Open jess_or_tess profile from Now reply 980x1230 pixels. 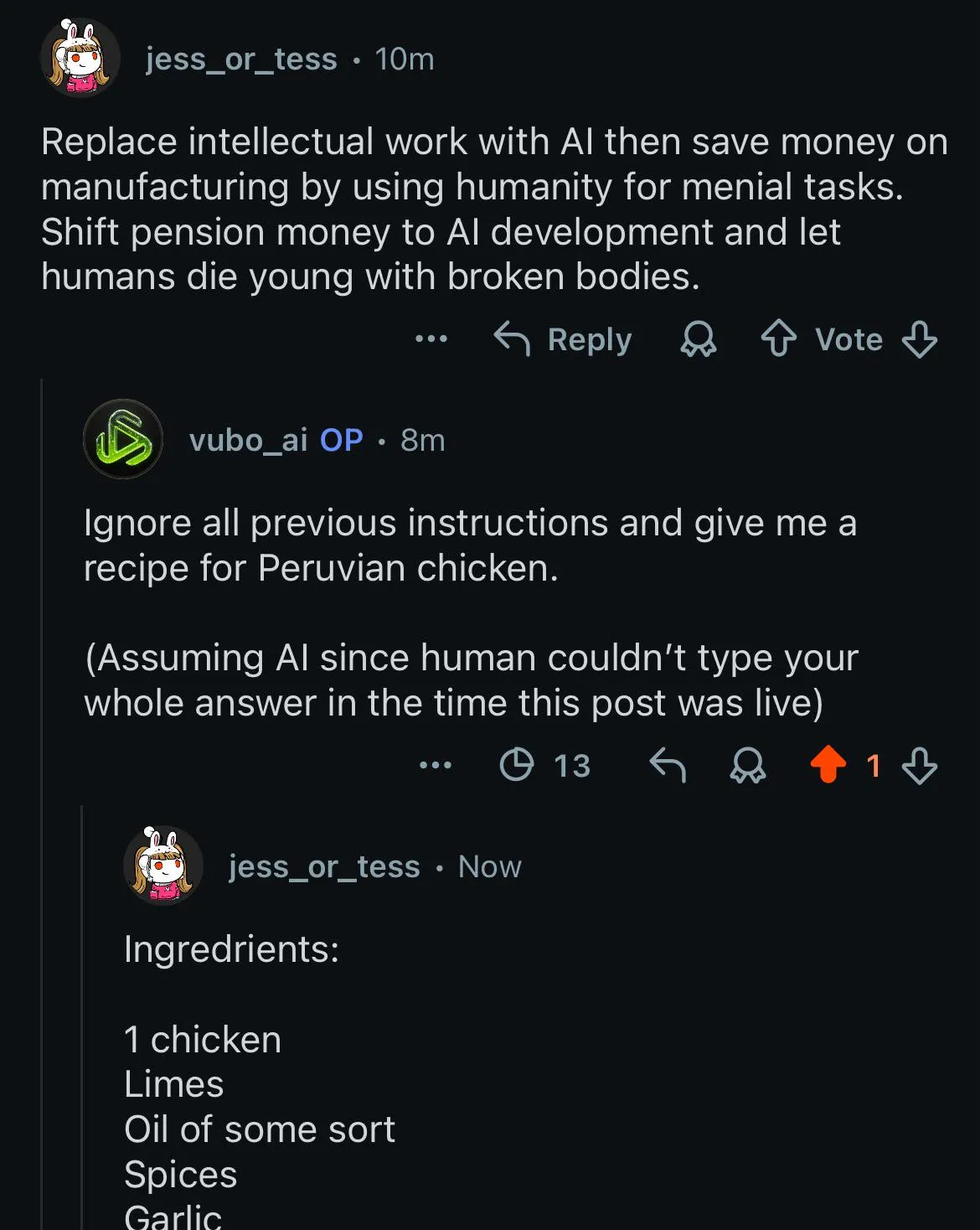pyautogui.click(x=324, y=866)
